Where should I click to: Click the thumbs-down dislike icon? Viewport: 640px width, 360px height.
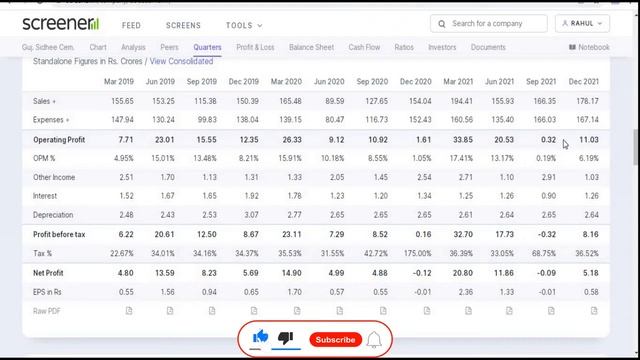click(x=285, y=338)
